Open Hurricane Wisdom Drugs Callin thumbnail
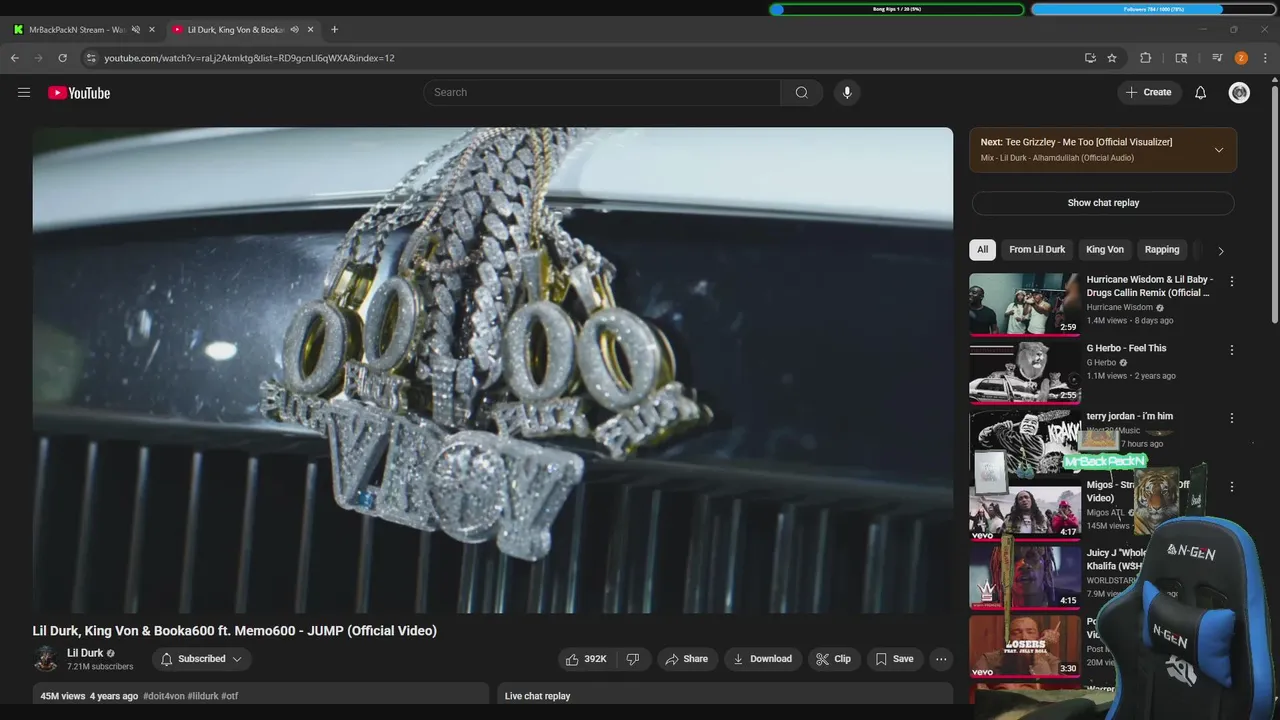 [x=1024, y=305]
